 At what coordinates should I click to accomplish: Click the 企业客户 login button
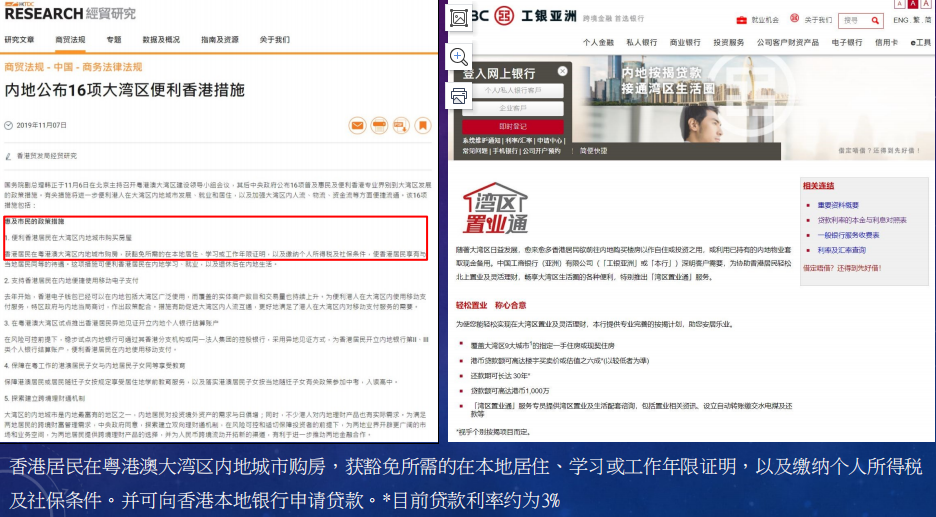click(513, 108)
